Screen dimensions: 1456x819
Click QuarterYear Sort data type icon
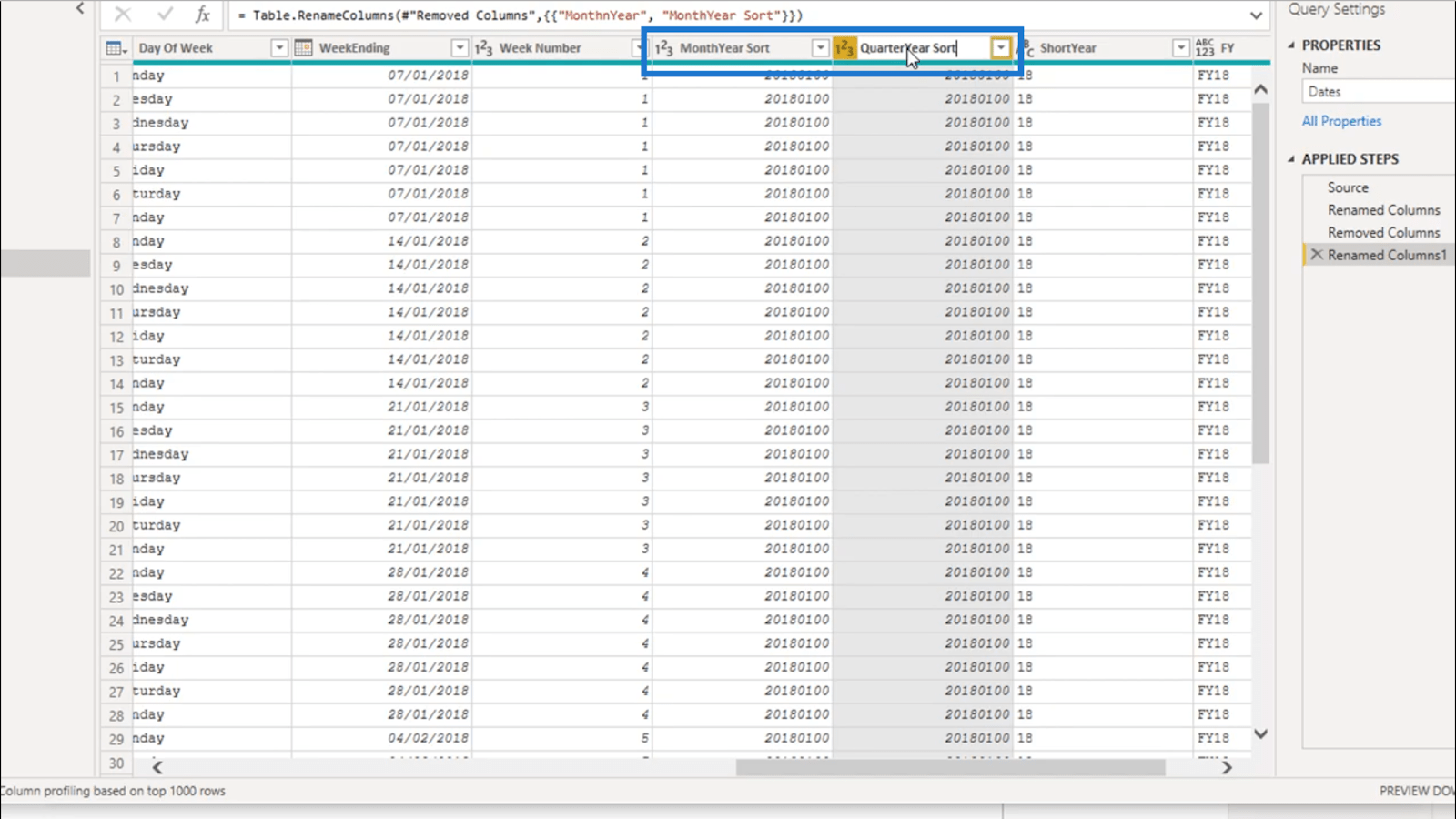(x=844, y=48)
